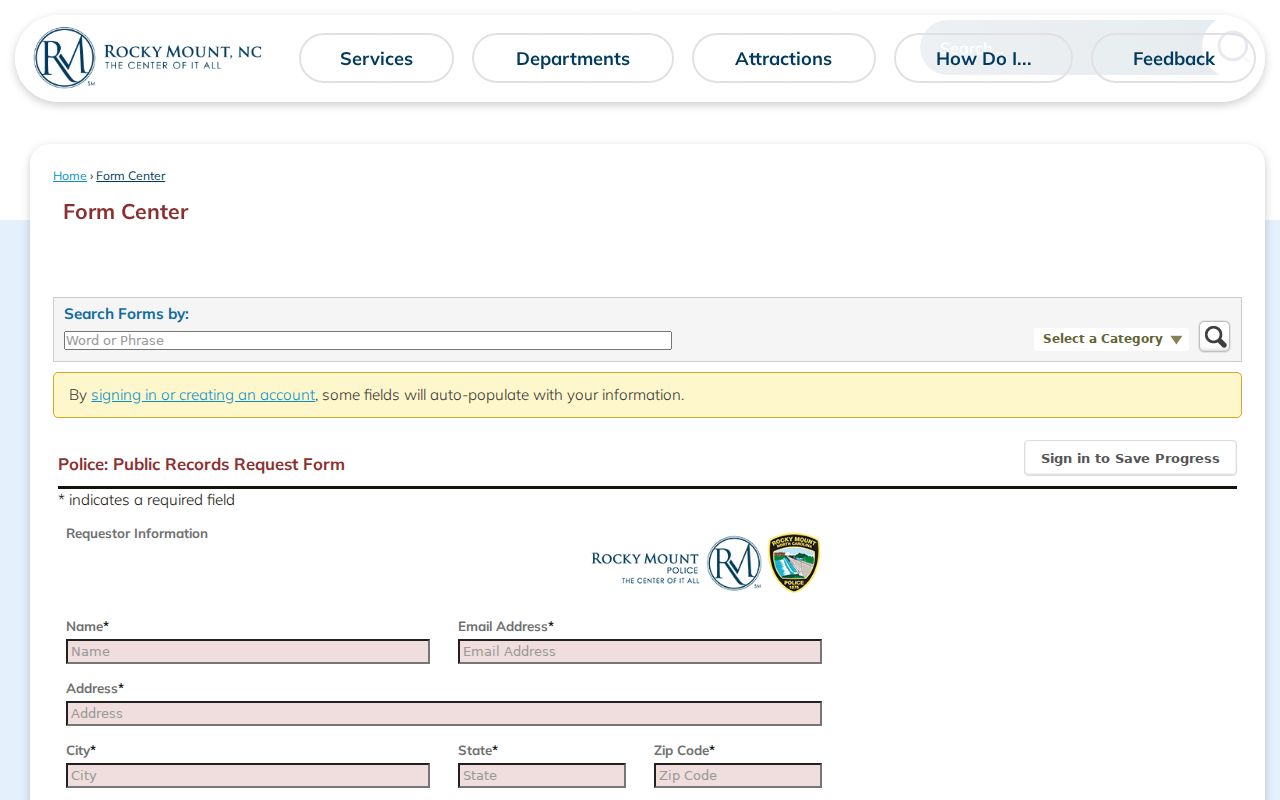The image size is (1280, 800).
Task: Click the site search icon behind Feedback
Action: coord(1233,46)
